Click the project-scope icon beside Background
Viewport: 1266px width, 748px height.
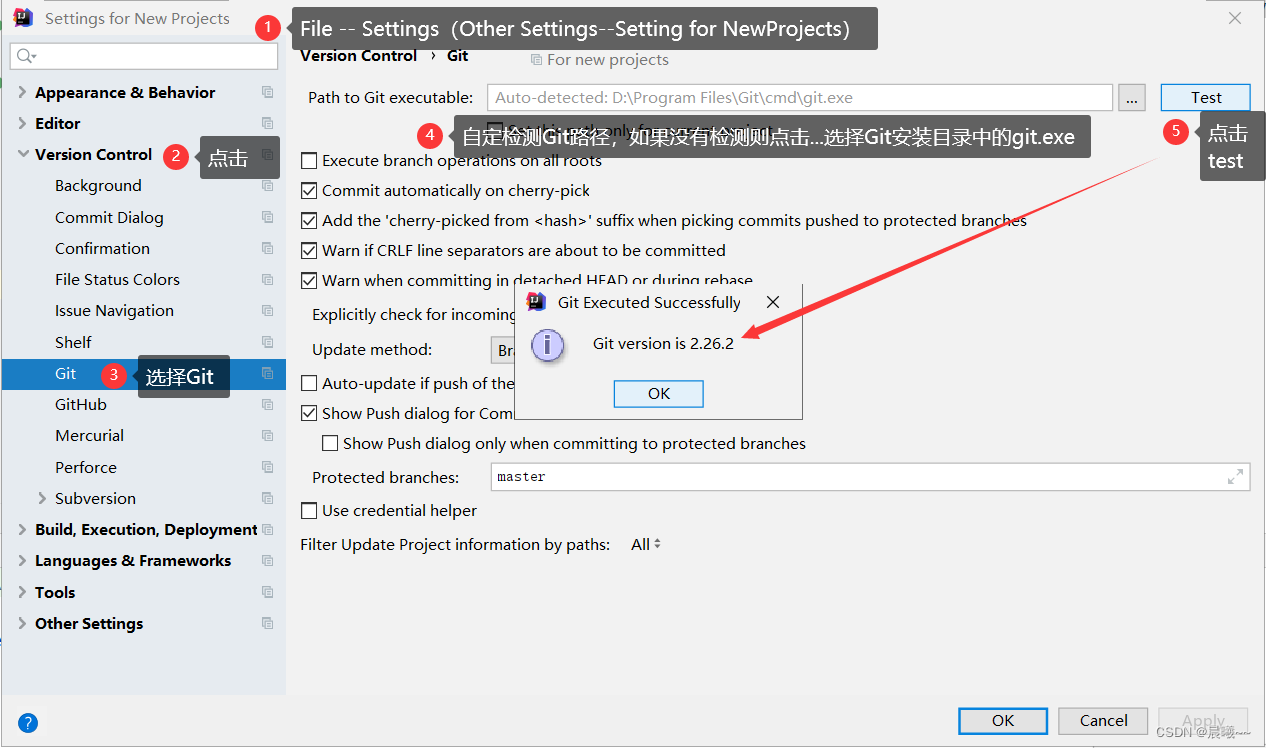[x=267, y=186]
